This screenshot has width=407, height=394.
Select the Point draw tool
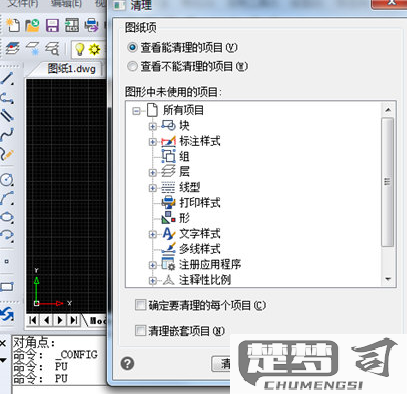point(6,262)
